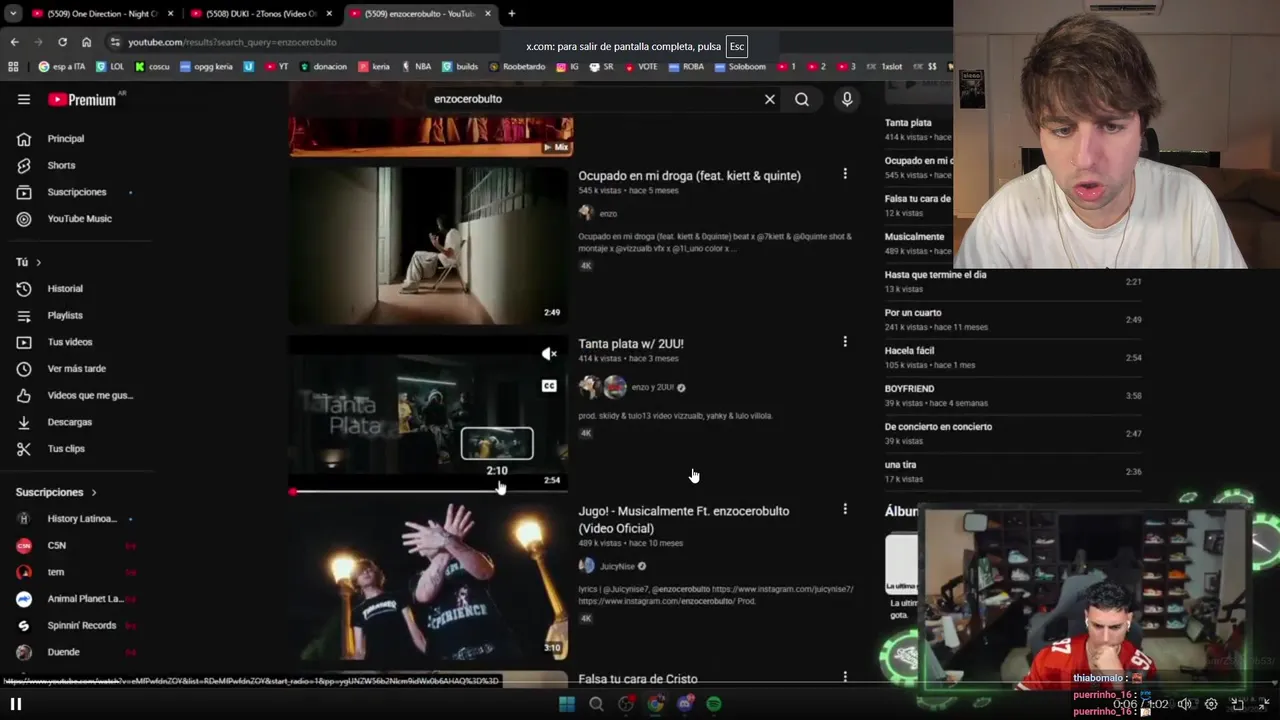Viewport: 1280px width, 720px height.
Task: Reload the current page
Action: 62,42
